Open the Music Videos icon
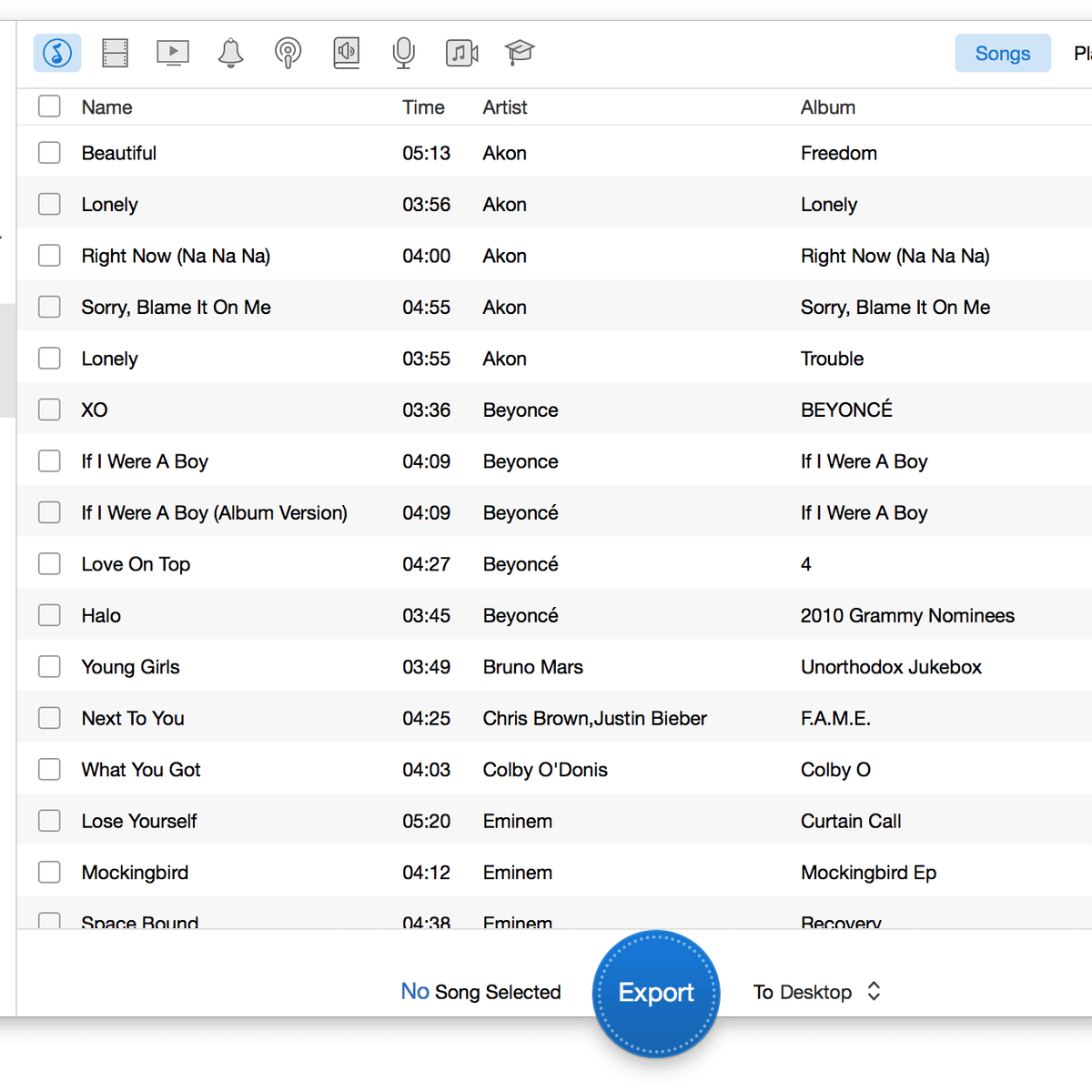This screenshot has height=1092, width=1092. (462, 53)
